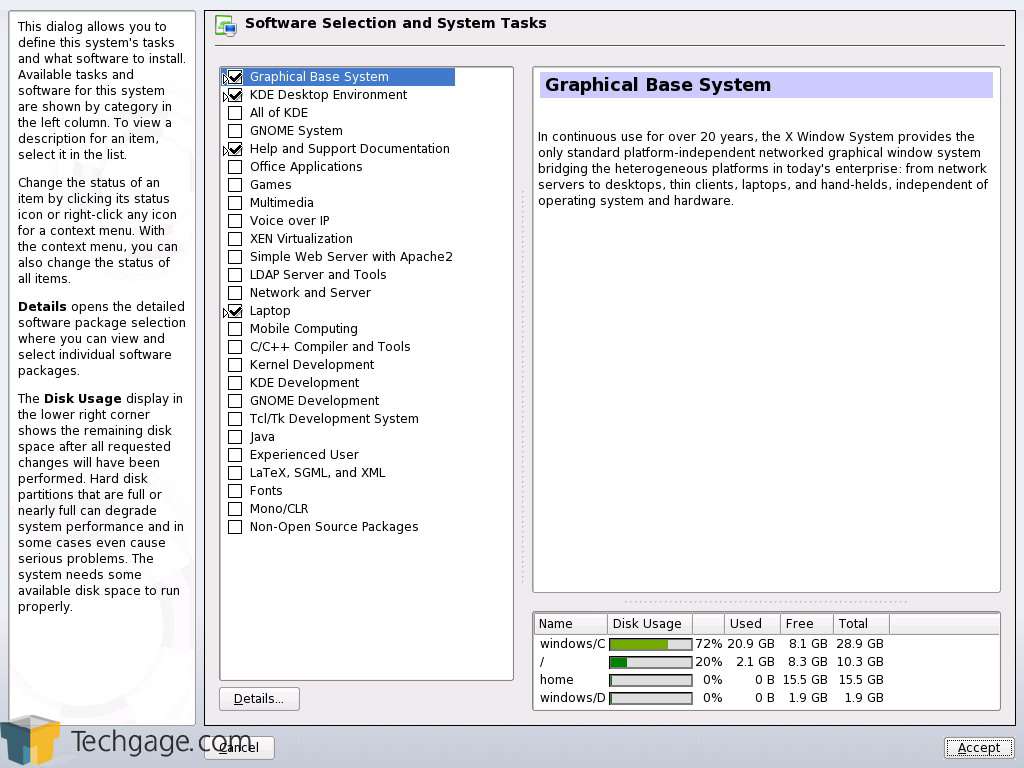This screenshot has height=768, width=1024.
Task: Enable the Voice over IP checkbox
Action: point(234,221)
